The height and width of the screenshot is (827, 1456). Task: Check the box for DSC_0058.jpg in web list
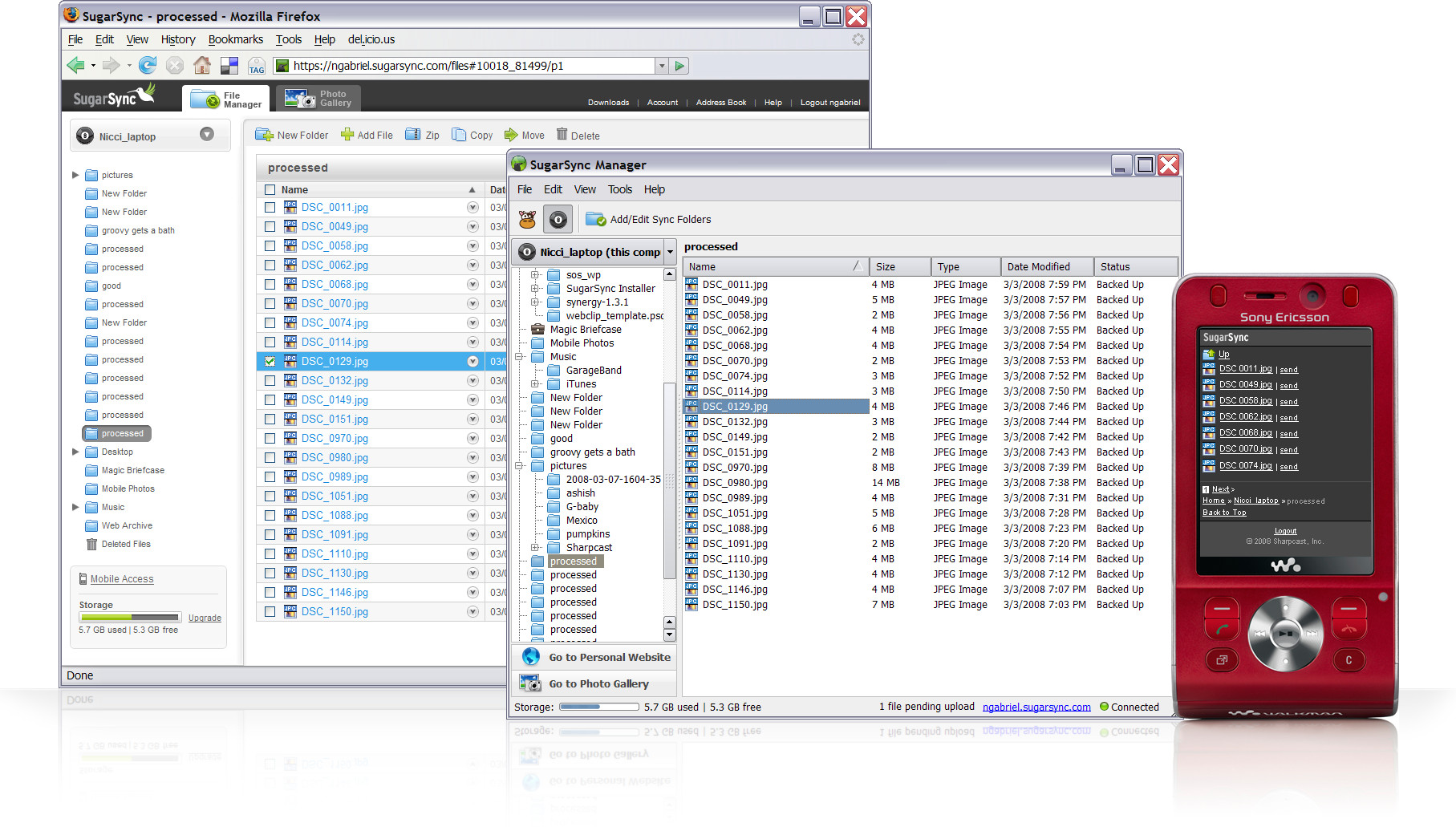270,245
